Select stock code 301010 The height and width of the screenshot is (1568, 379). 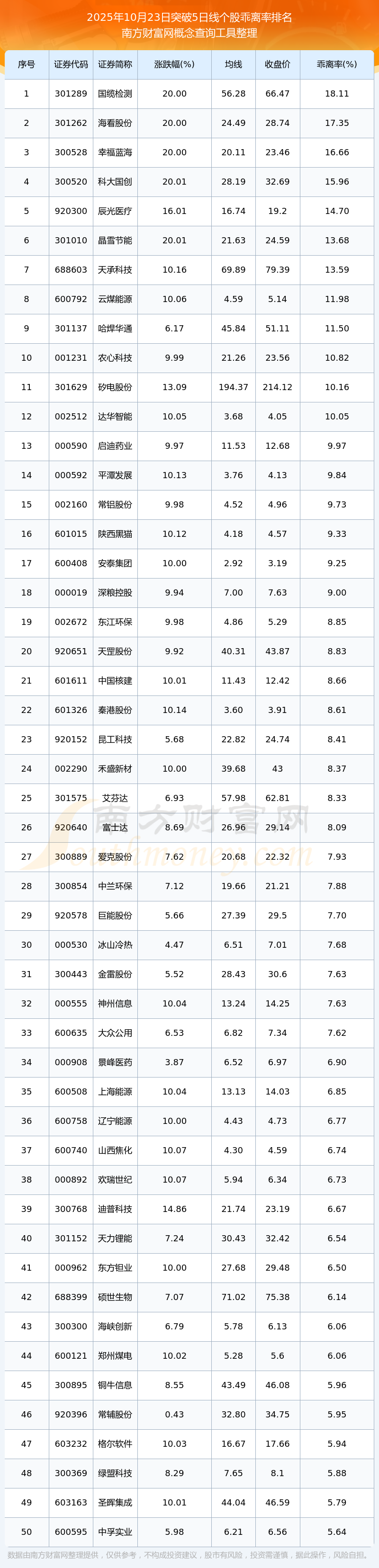click(71, 241)
